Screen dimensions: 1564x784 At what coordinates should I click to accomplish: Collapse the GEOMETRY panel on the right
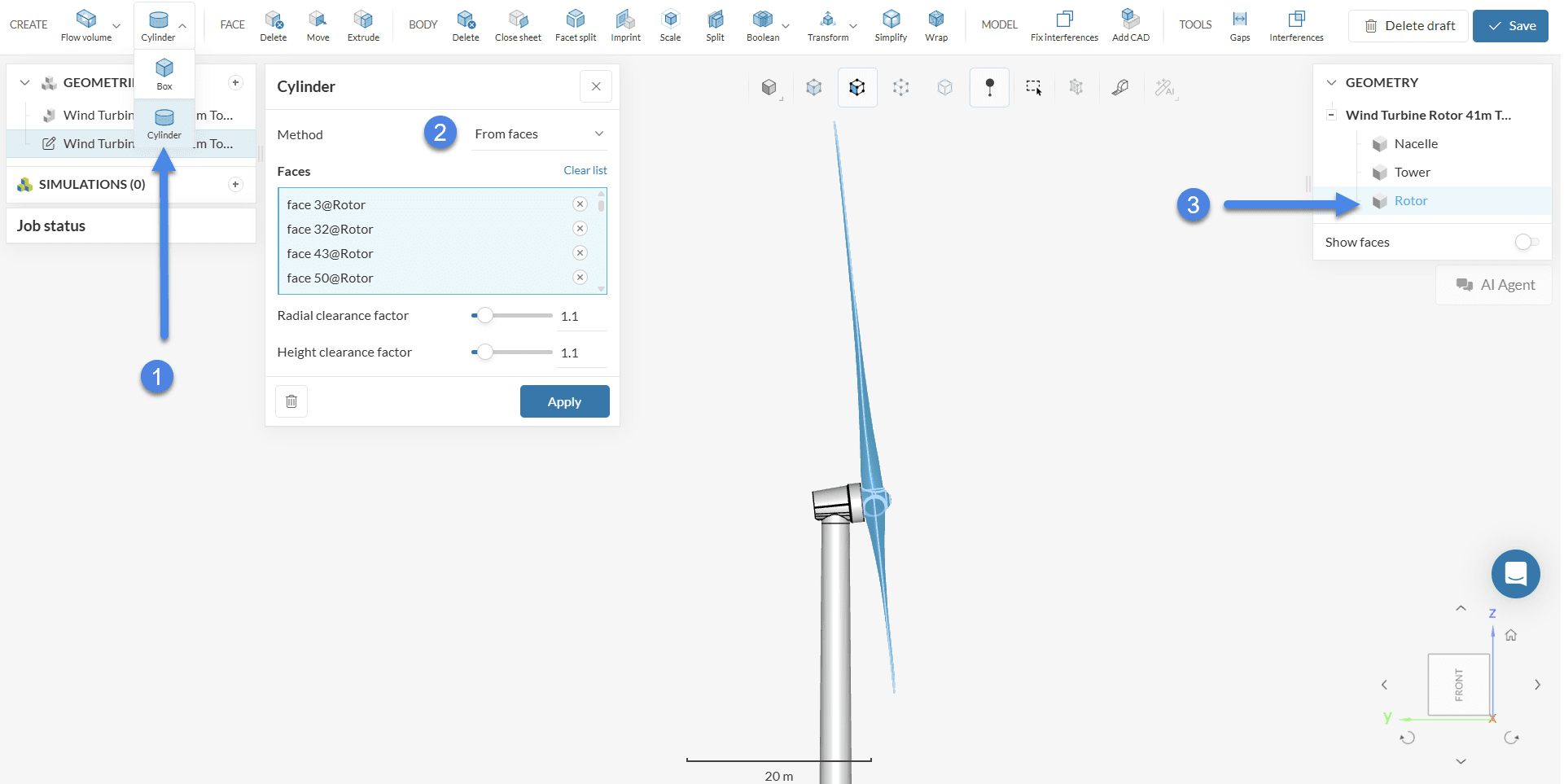click(1332, 82)
